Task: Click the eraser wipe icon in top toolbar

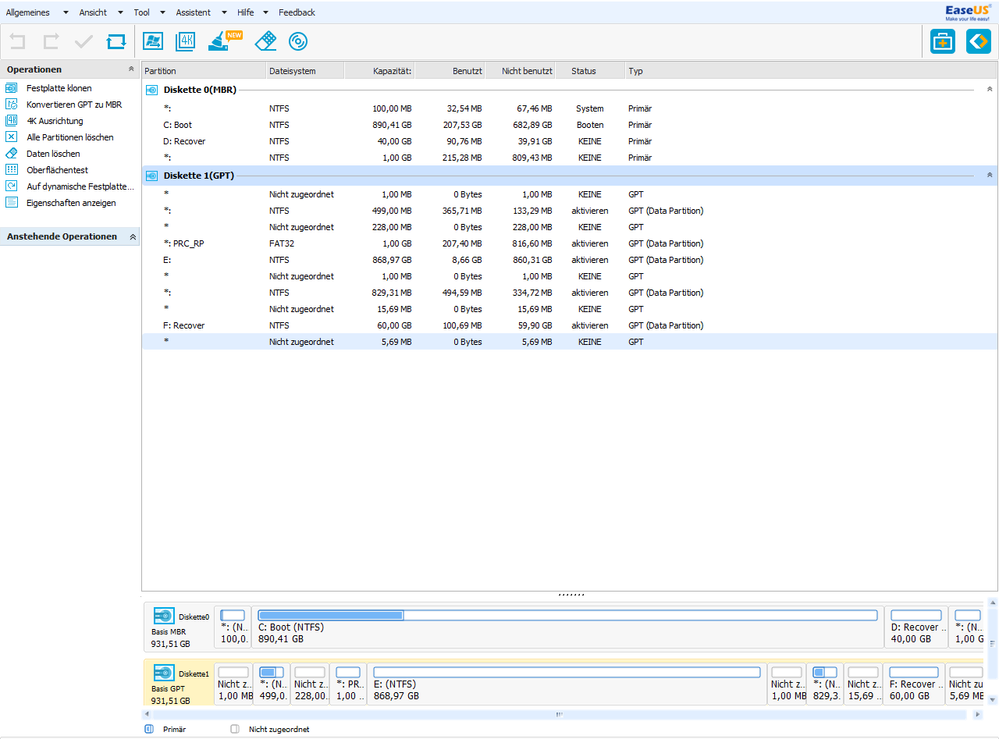Action: click(x=264, y=42)
